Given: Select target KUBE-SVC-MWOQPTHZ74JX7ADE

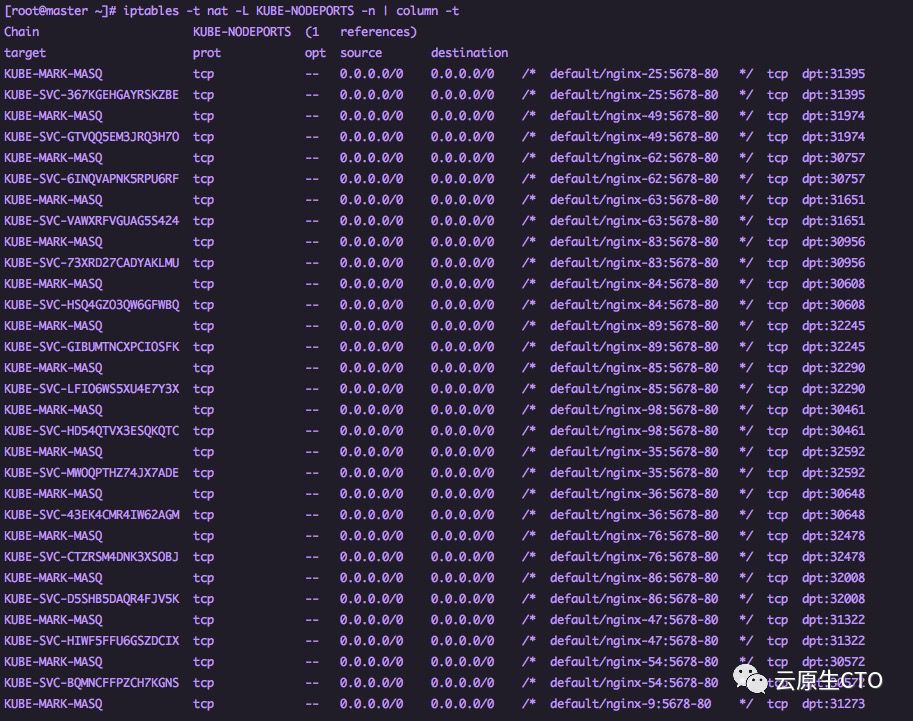Looking at the screenshot, I should pos(91,472).
